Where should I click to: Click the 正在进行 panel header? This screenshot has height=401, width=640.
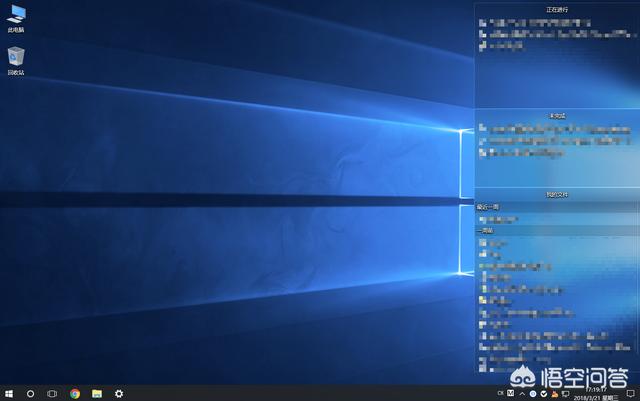coord(557,9)
